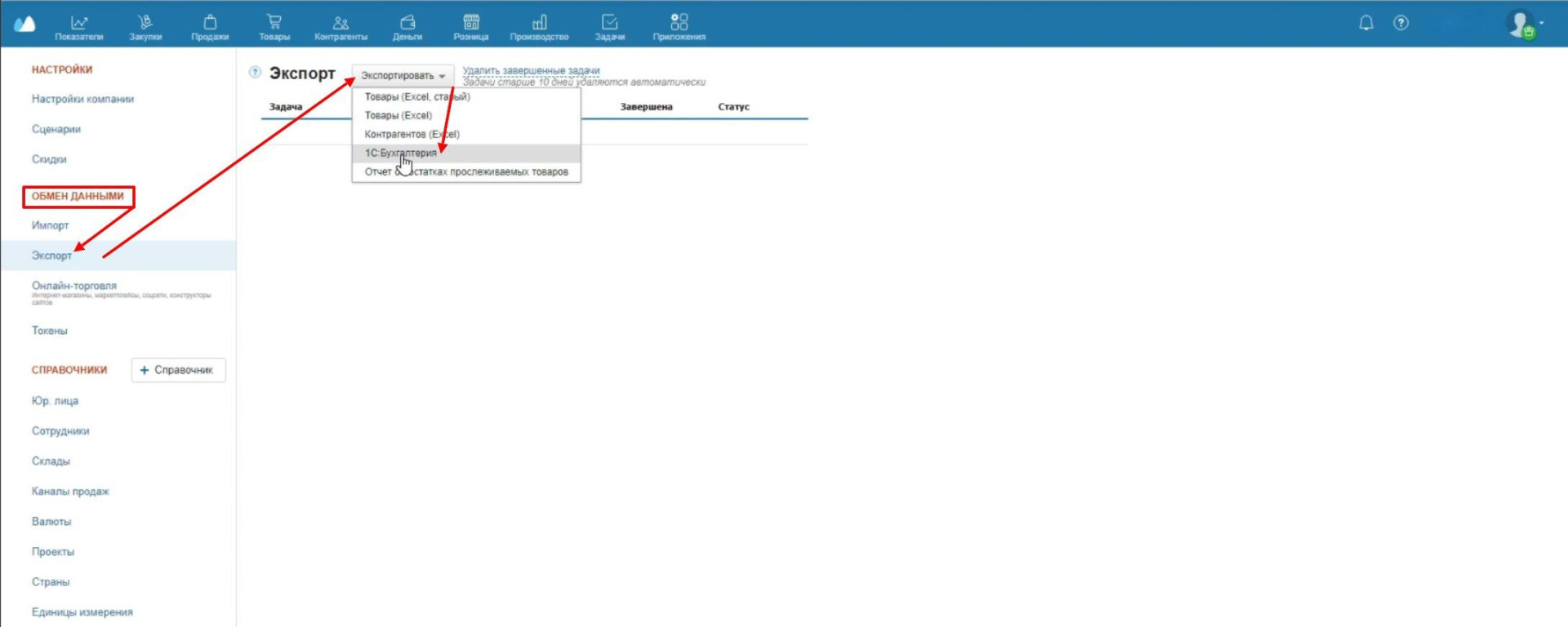
Task: Go to Продажи sales section
Action: (x=210, y=26)
